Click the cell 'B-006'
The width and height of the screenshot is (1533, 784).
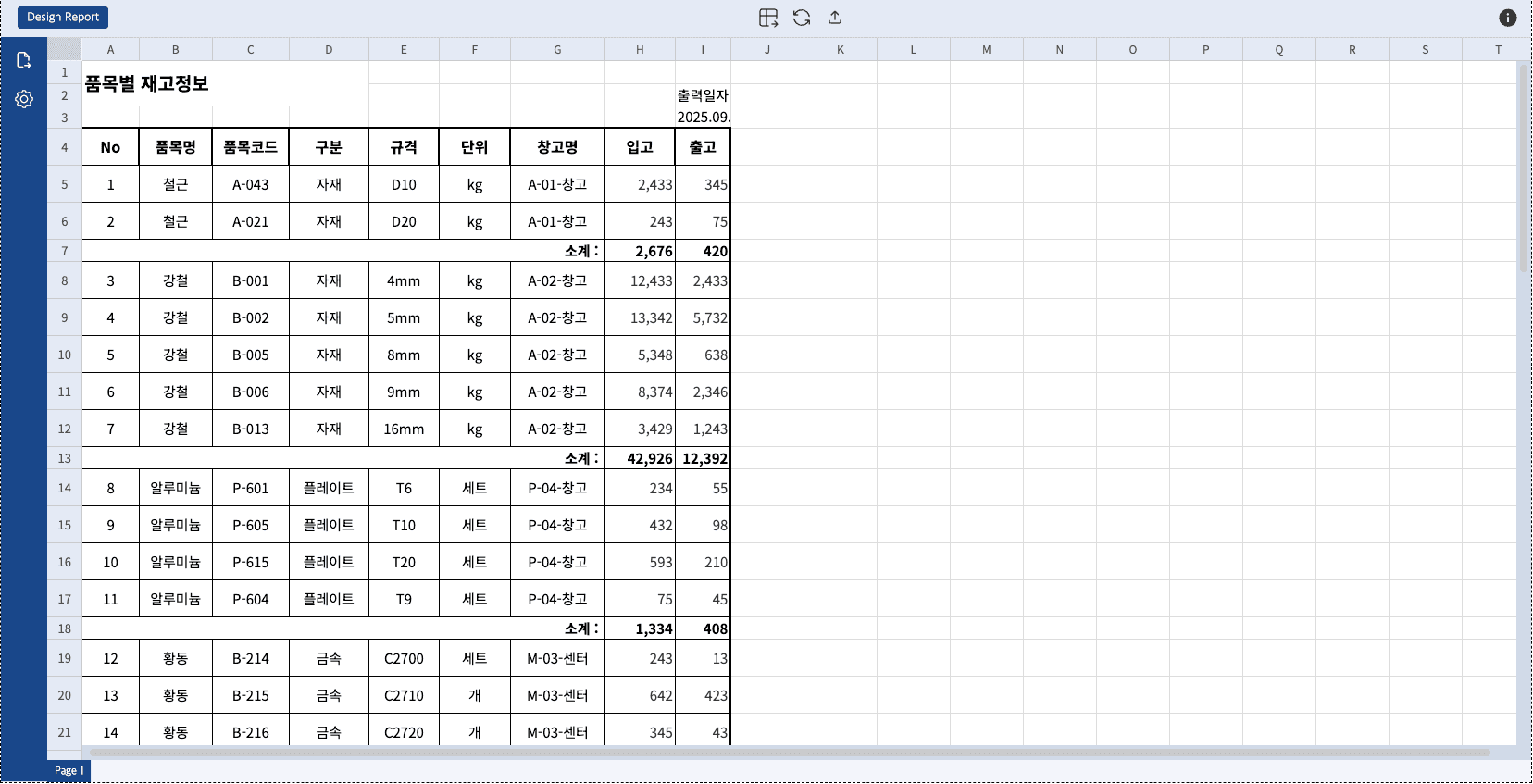tap(251, 392)
